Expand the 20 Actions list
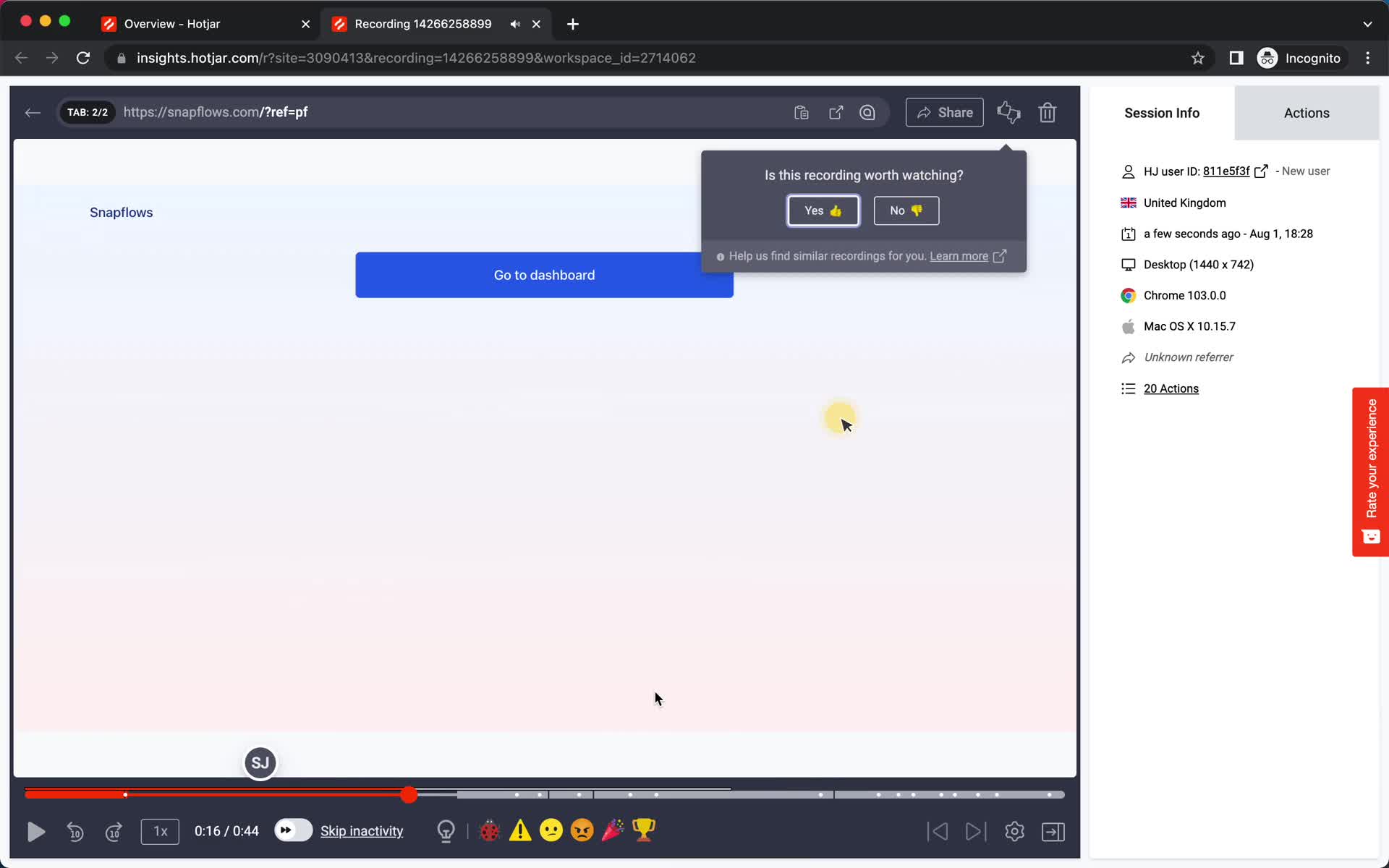Screen dimensions: 1389x868 [1171, 388]
